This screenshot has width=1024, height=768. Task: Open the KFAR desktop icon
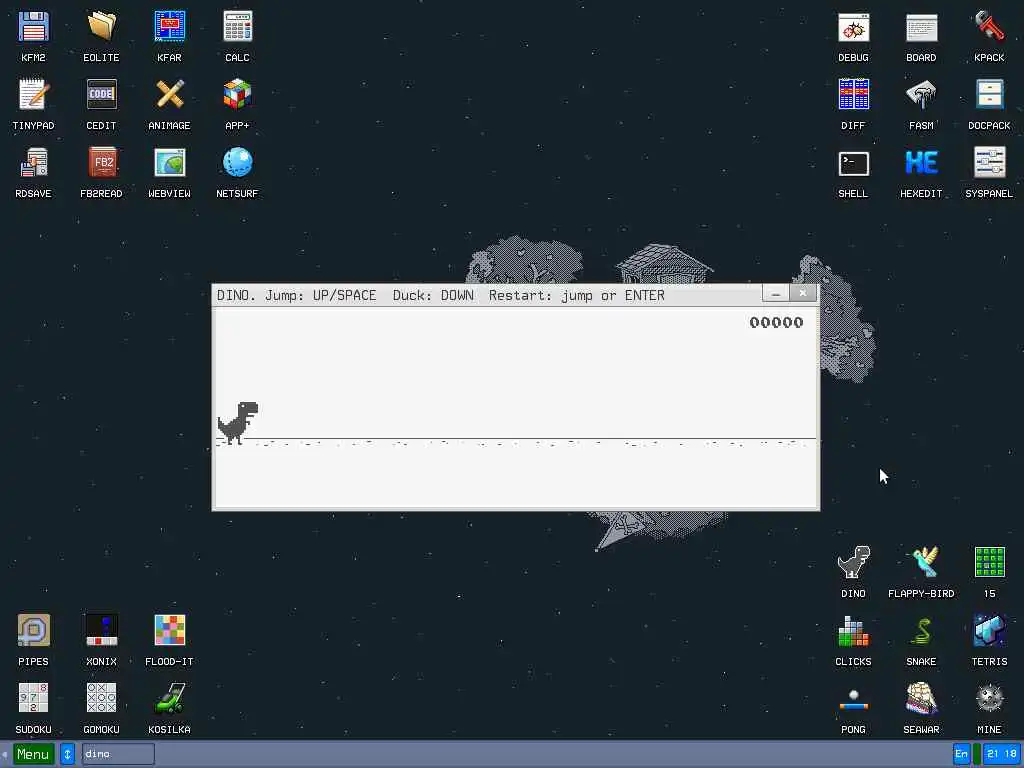(169, 27)
